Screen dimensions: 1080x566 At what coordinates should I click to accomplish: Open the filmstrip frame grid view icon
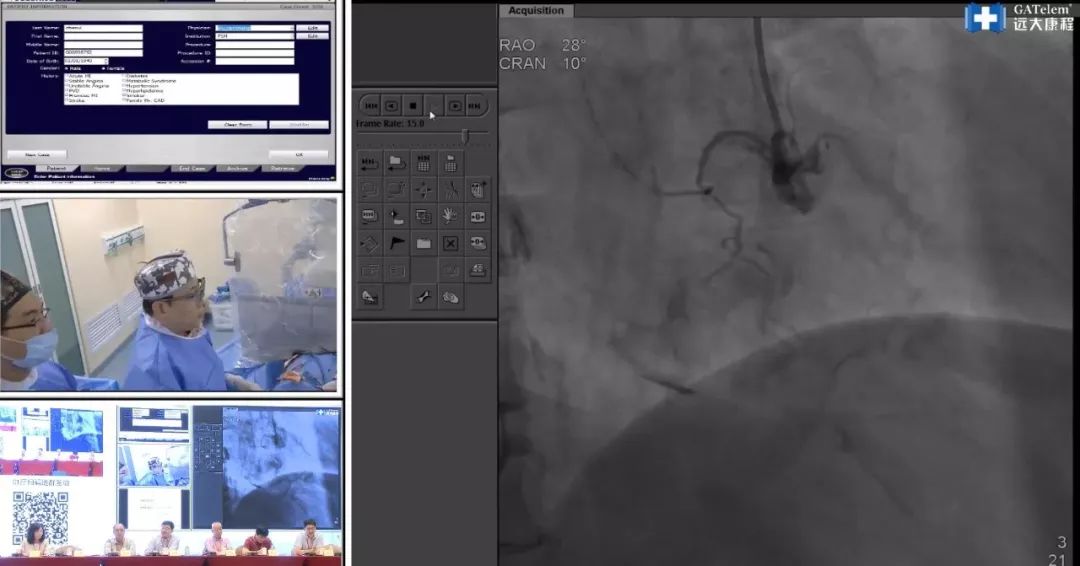424,163
